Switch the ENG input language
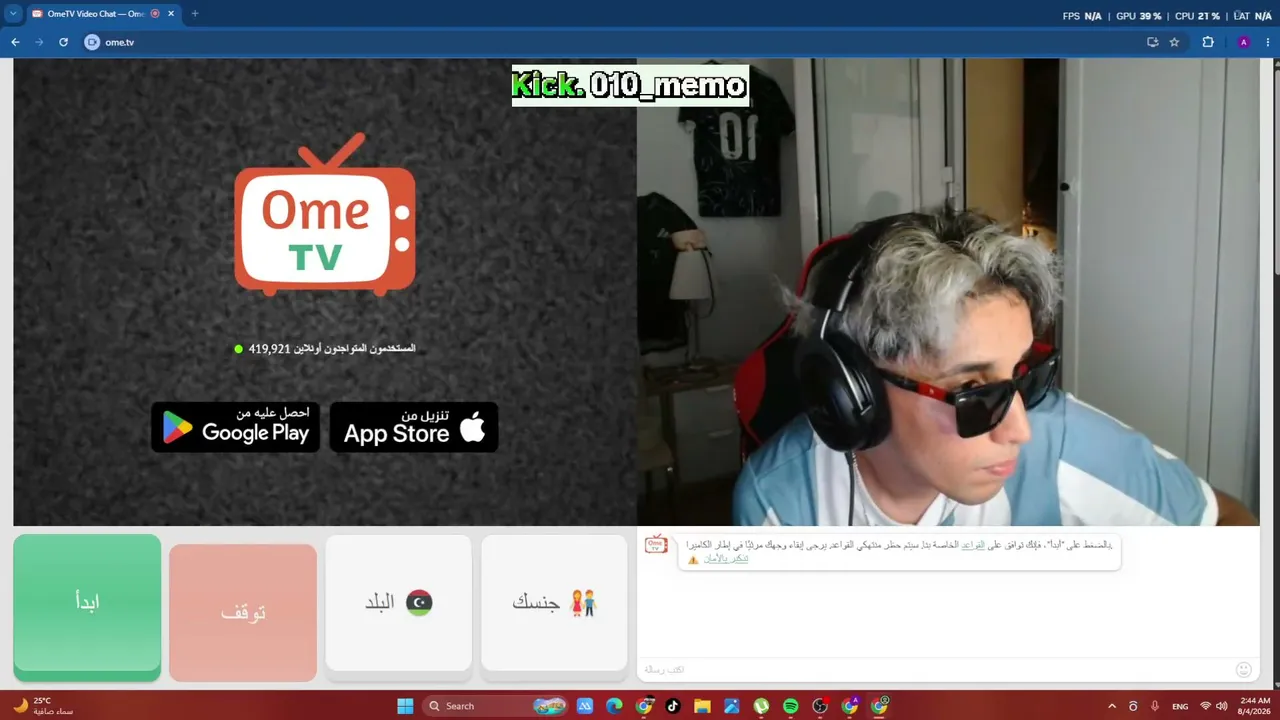 1180,706
